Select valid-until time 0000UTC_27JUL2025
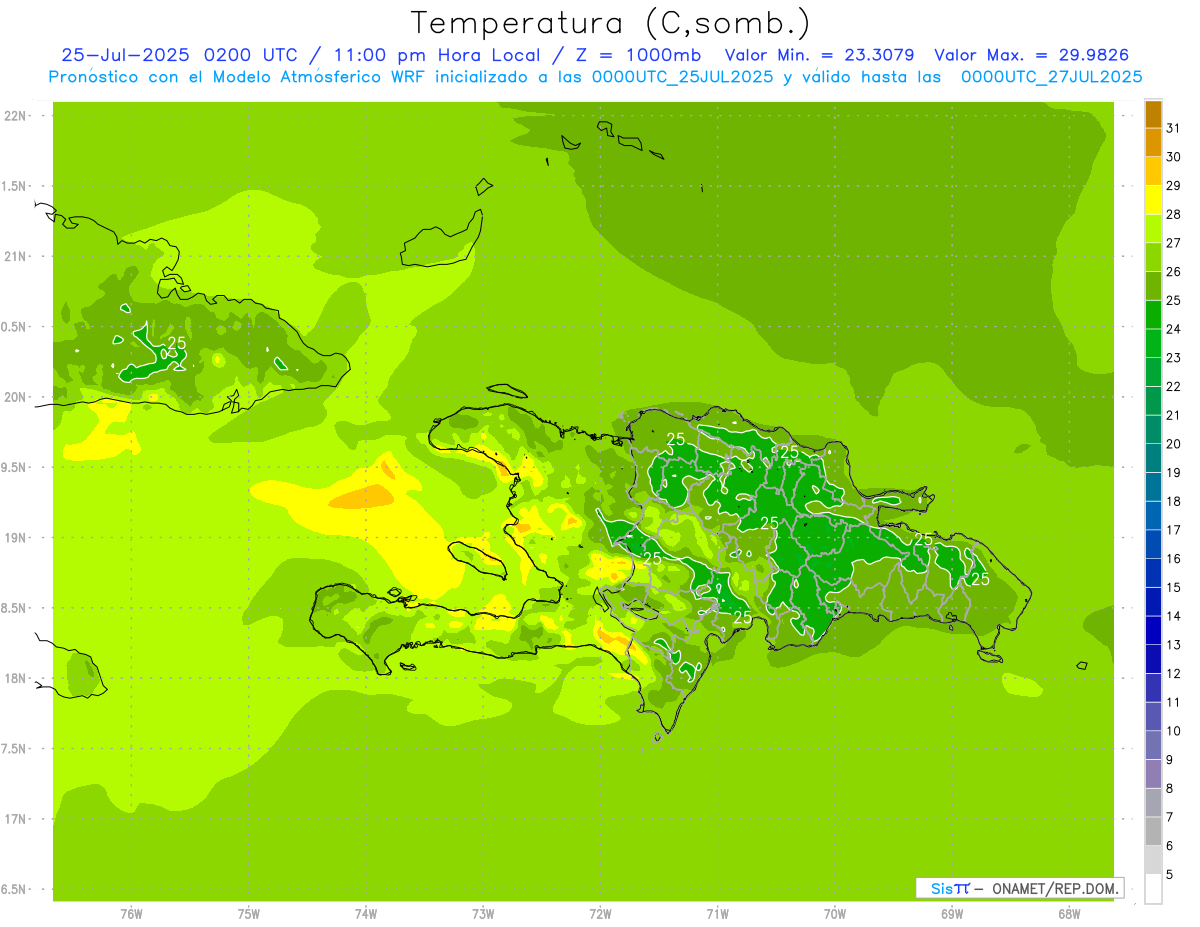This screenshot has width=1200, height=927. click(1051, 77)
